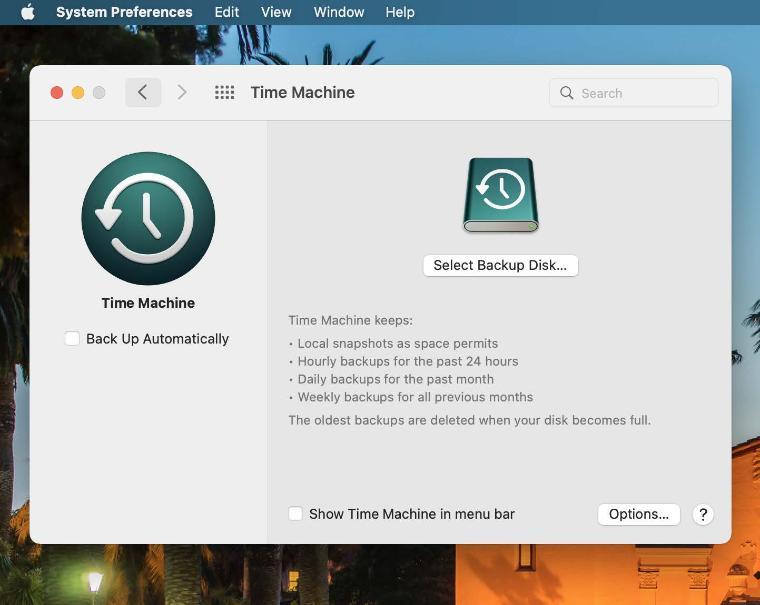Click Select Backup Disk button
This screenshot has width=760, height=605.
tap(500, 266)
